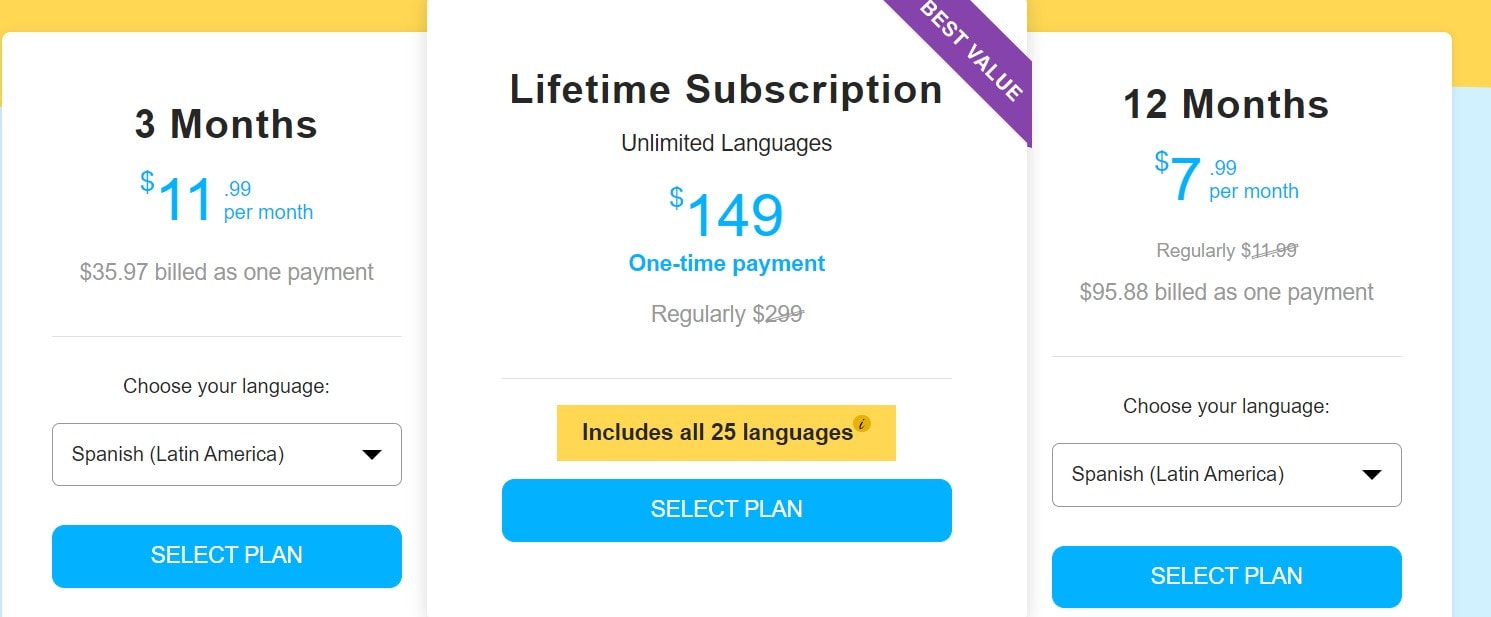The height and width of the screenshot is (617, 1491).
Task: Click the $95.88 billed as one payment text
Action: (x=1226, y=292)
